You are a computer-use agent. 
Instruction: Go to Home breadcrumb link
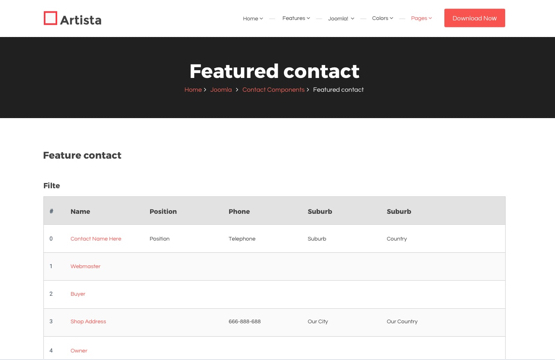pos(193,90)
